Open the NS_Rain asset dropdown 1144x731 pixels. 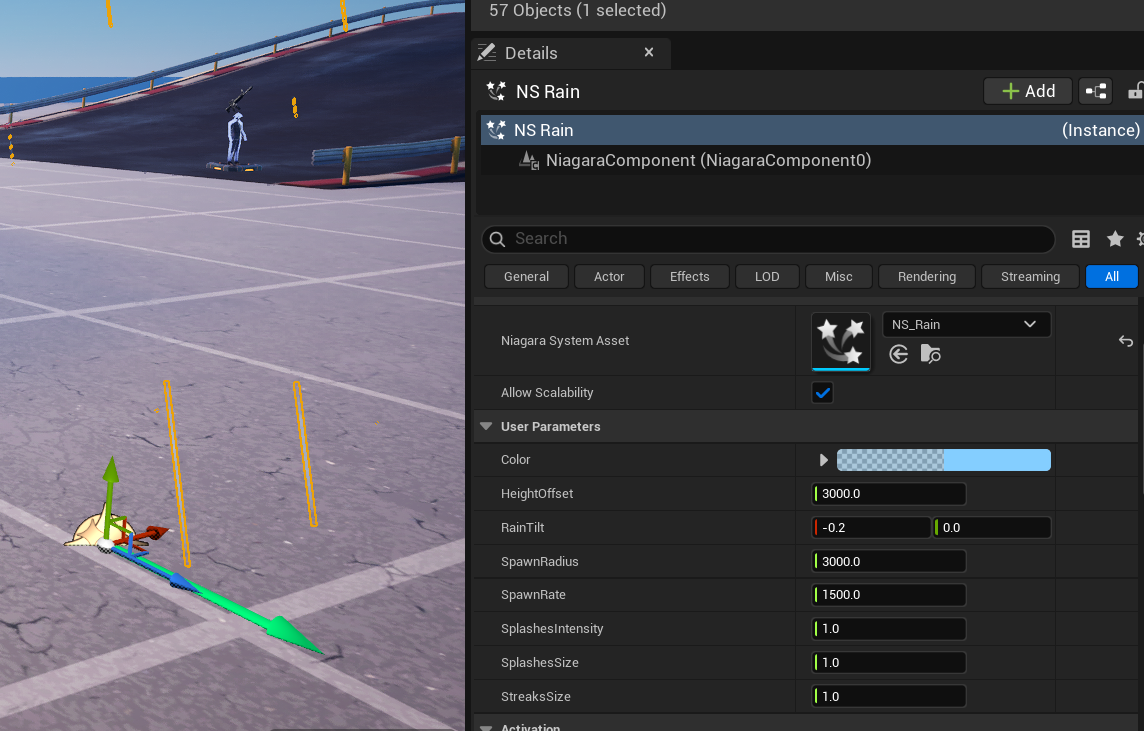(x=966, y=325)
